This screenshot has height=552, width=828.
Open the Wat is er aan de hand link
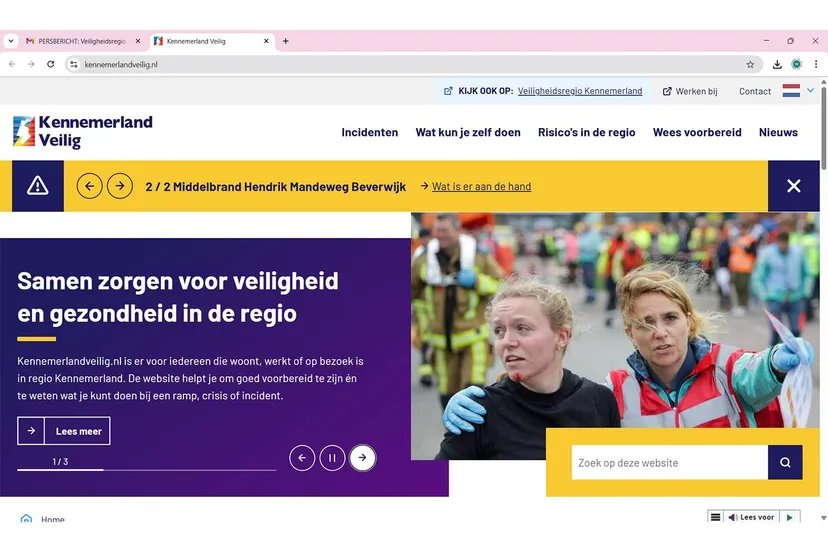(481, 186)
